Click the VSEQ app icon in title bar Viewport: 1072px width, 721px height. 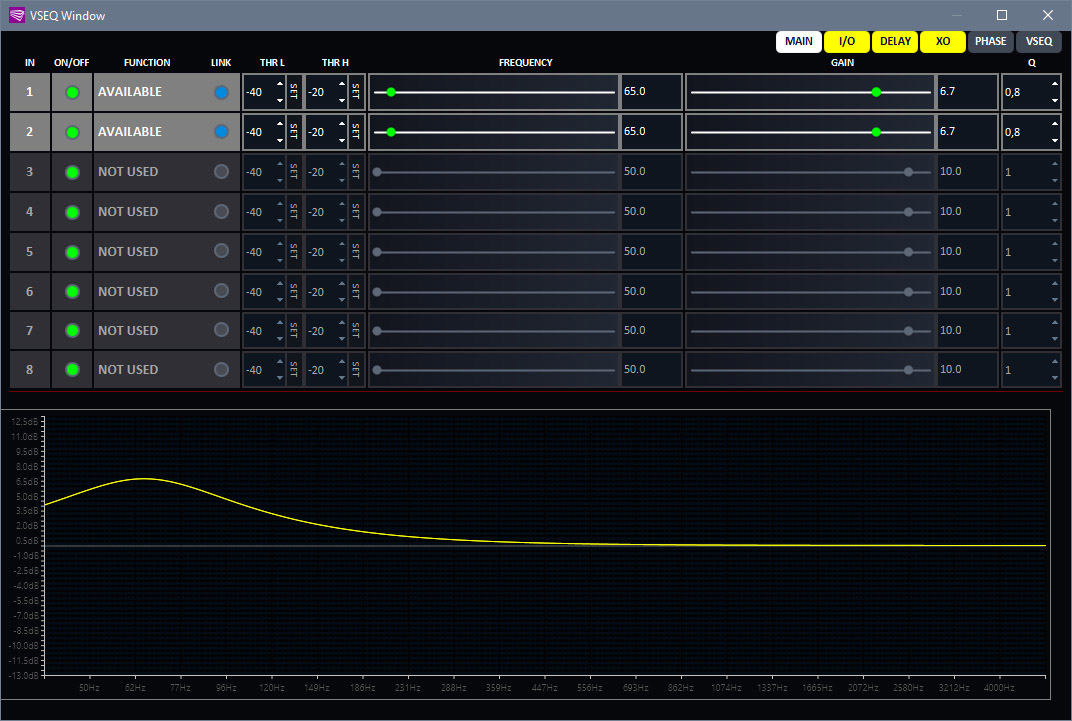pos(16,15)
